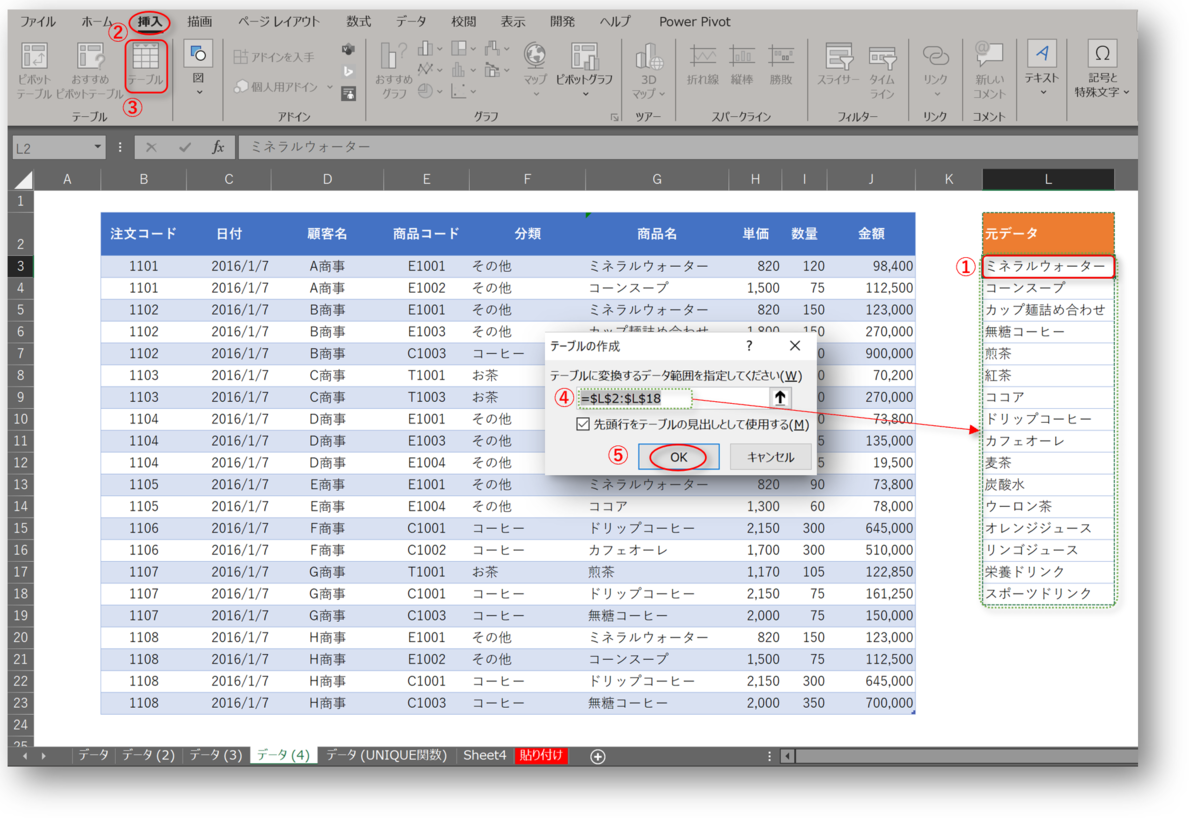Open the chart group dialog launcher
The height and width of the screenshot is (819, 1200).
pyautogui.click(x=615, y=117)
